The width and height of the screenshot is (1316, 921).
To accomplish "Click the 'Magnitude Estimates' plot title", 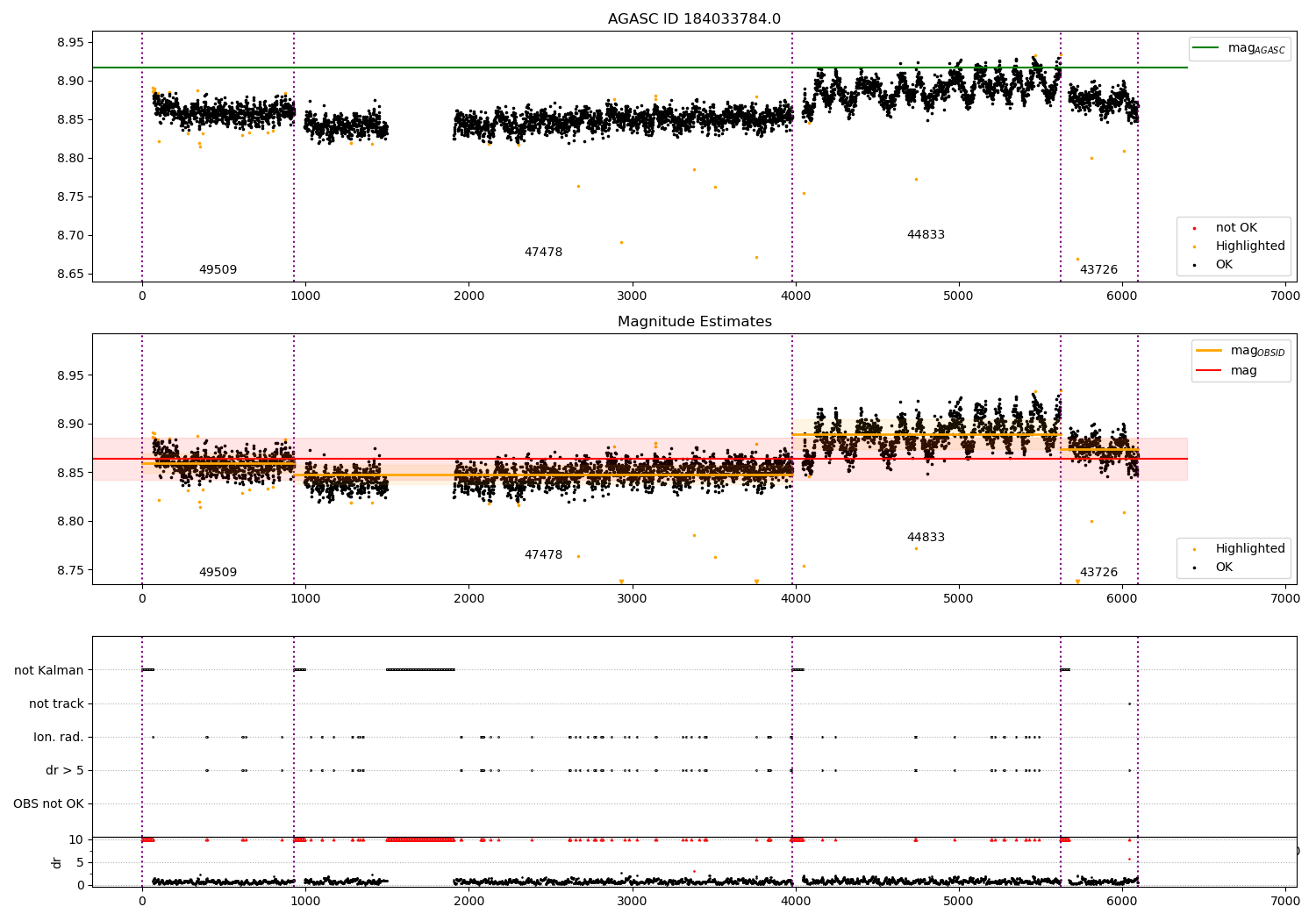I will 694,322.
